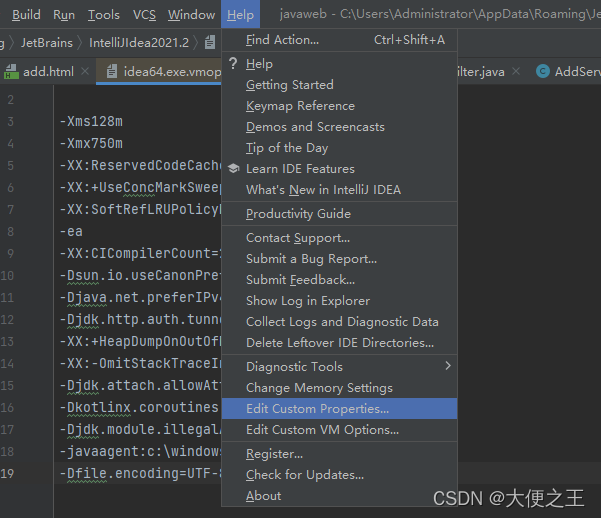601x518 pixels.
Task: Choose Submit a Bug Report...
Action: (x=340, y=259)
